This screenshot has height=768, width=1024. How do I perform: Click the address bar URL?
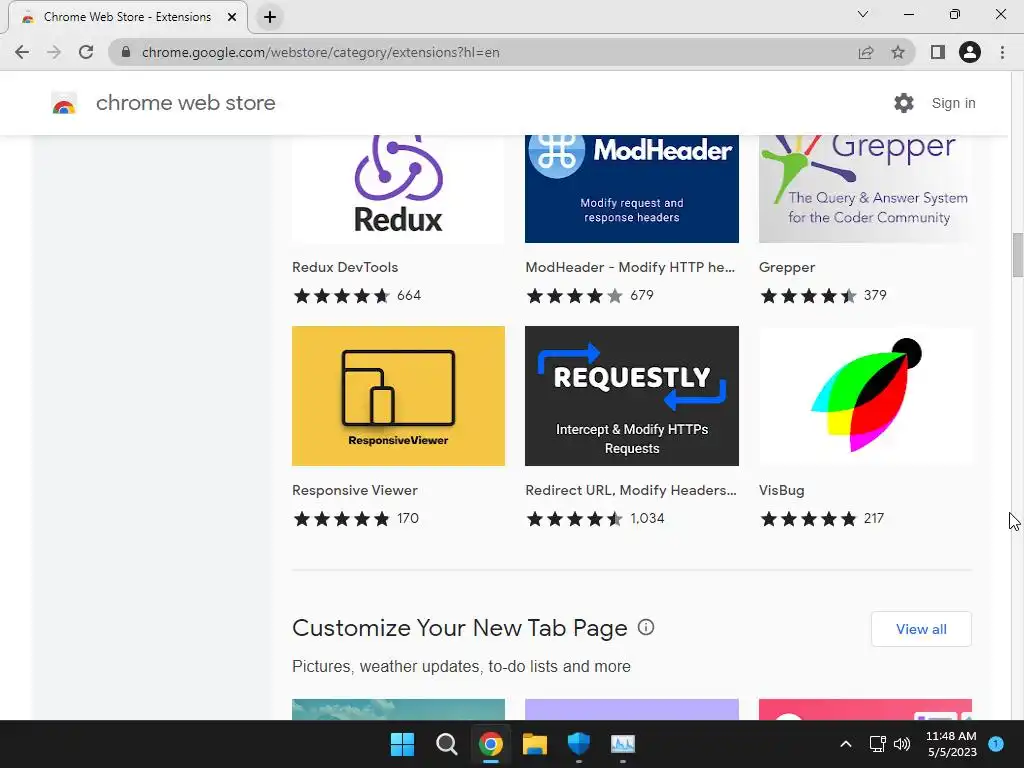click(321, 52)
